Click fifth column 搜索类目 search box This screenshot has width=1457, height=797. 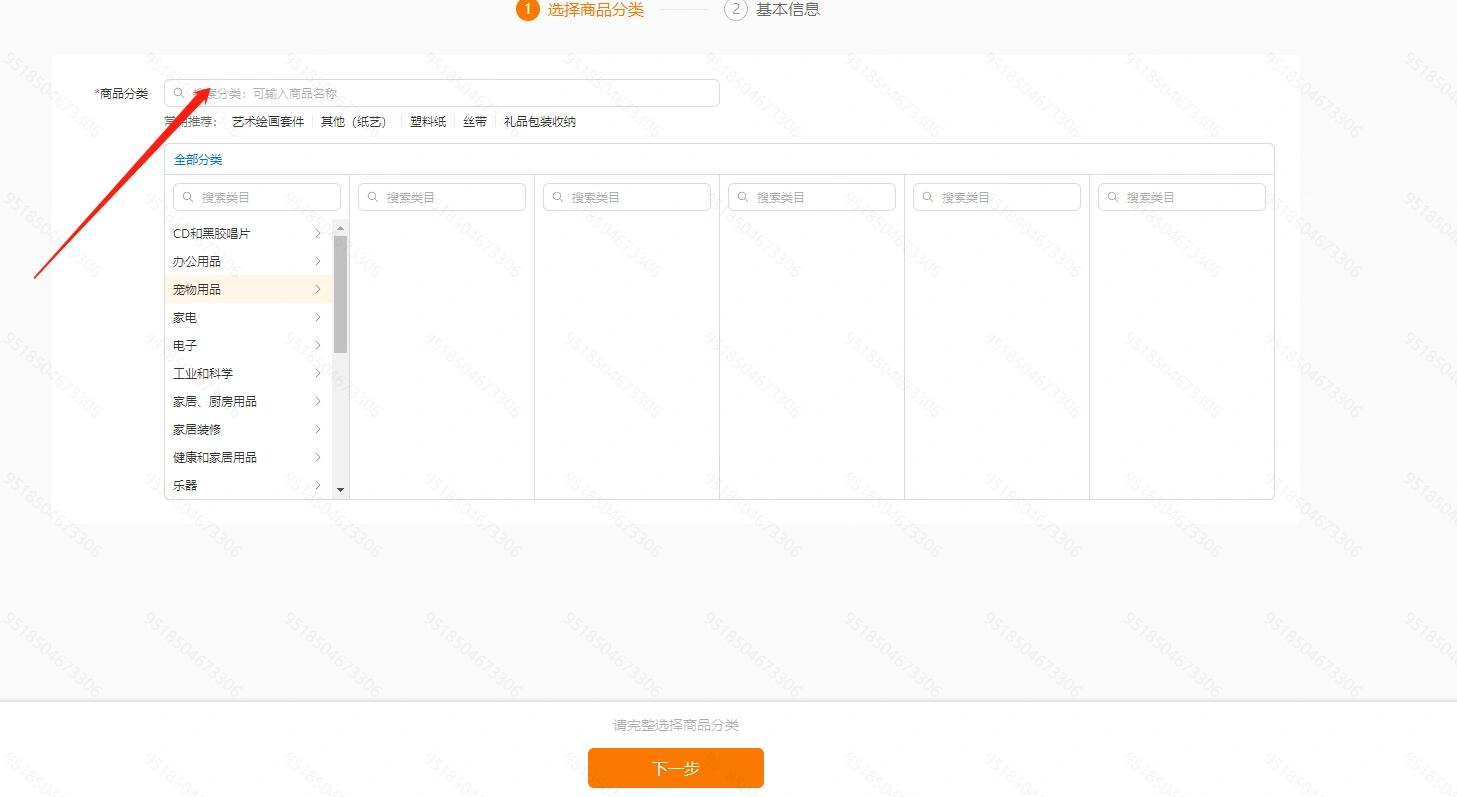pos(997,197)
